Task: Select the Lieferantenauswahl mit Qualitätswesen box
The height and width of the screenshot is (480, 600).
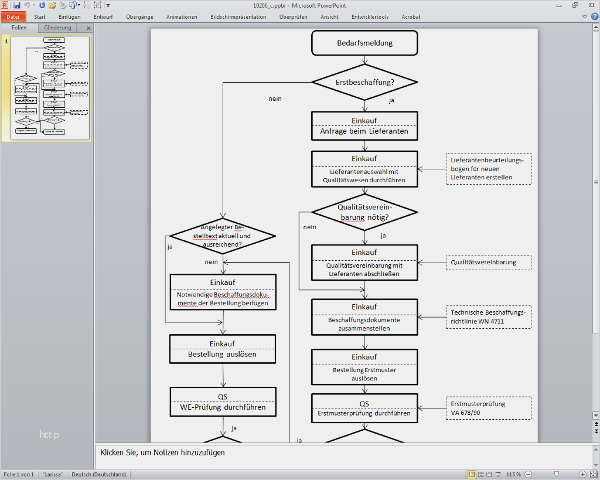Action: [364, 169]
